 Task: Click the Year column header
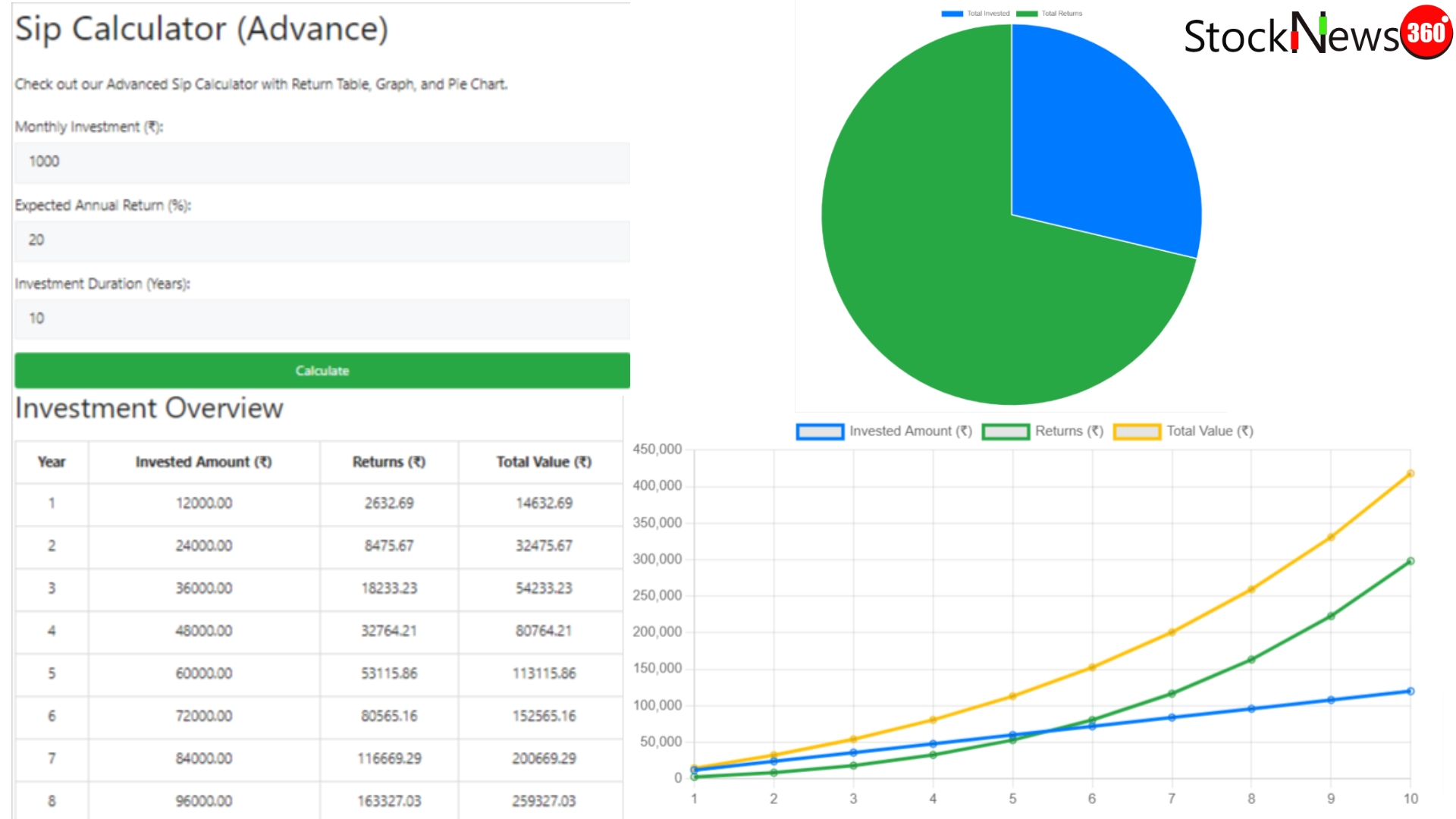coord(52,462)
